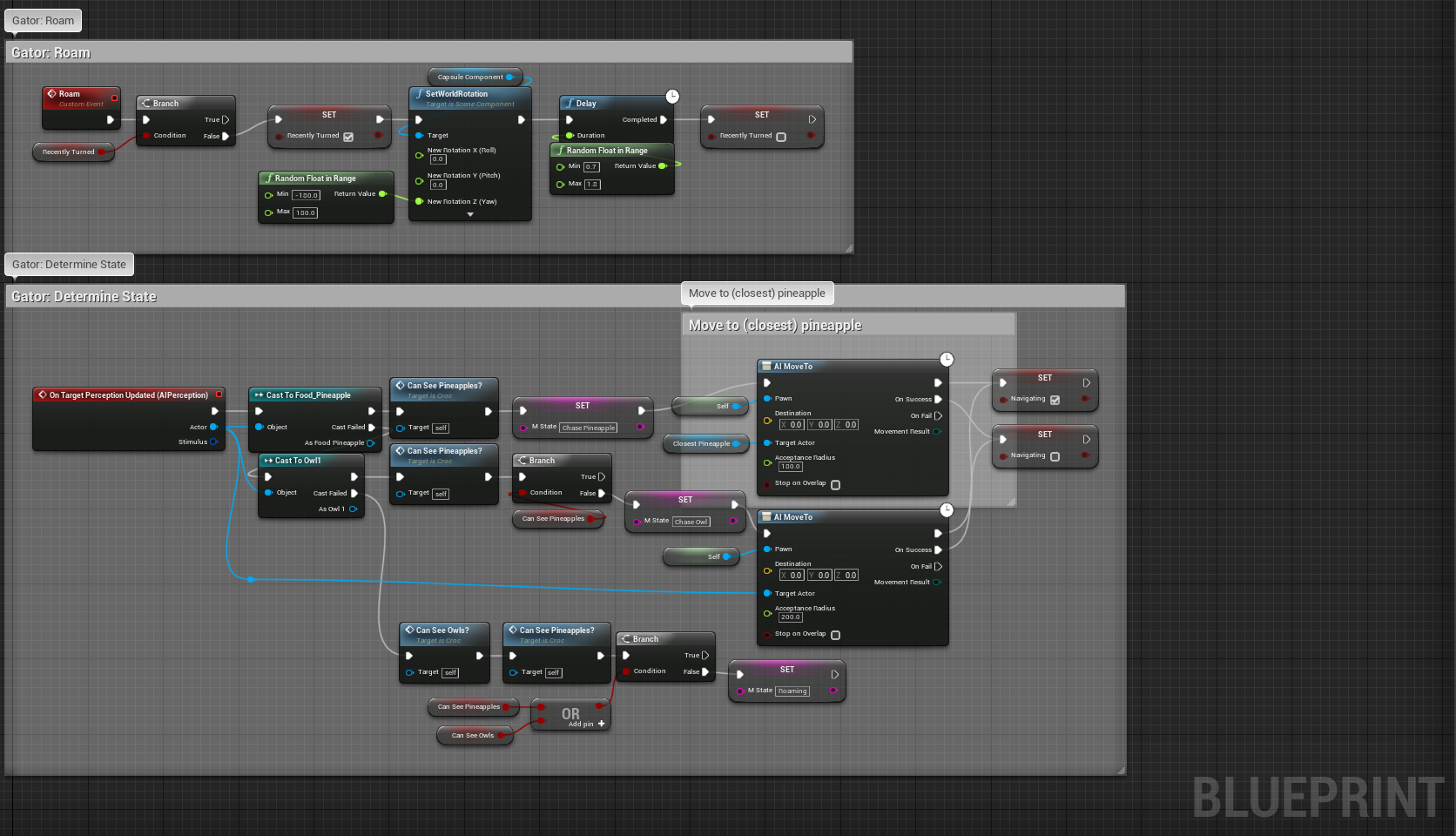Check the unchecked Navigating box in the SET node
Image resolution: width=1456 pixels, height=836 pixels.
click(1055, 456)
